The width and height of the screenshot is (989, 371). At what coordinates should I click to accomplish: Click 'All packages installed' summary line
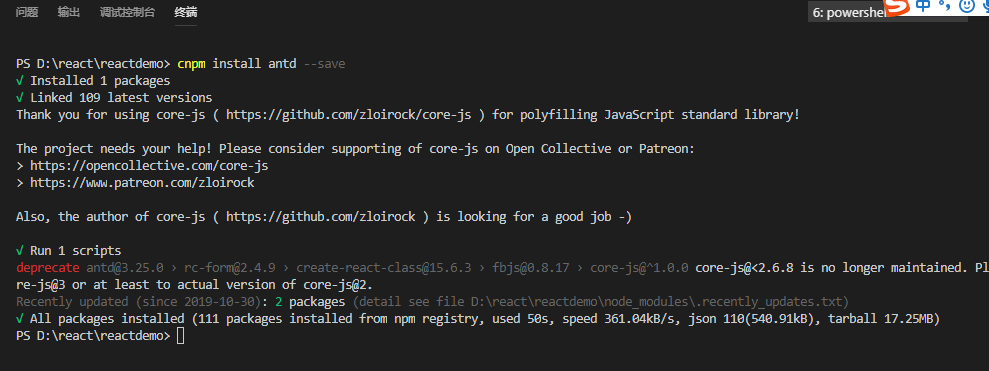(x=478, y=319)
